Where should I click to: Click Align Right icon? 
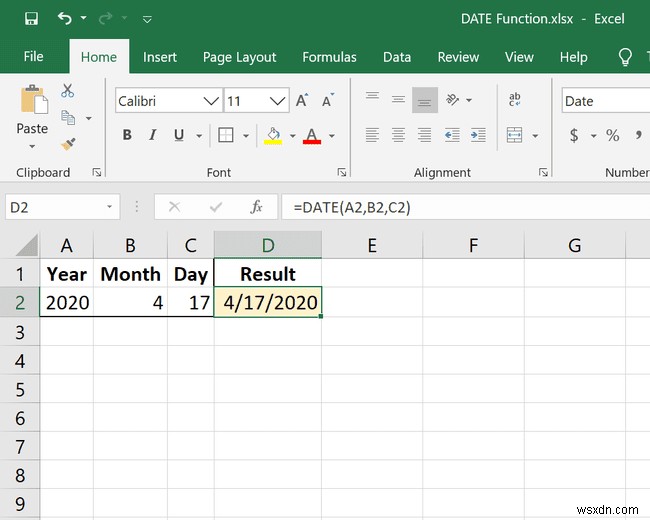[425, 135]
